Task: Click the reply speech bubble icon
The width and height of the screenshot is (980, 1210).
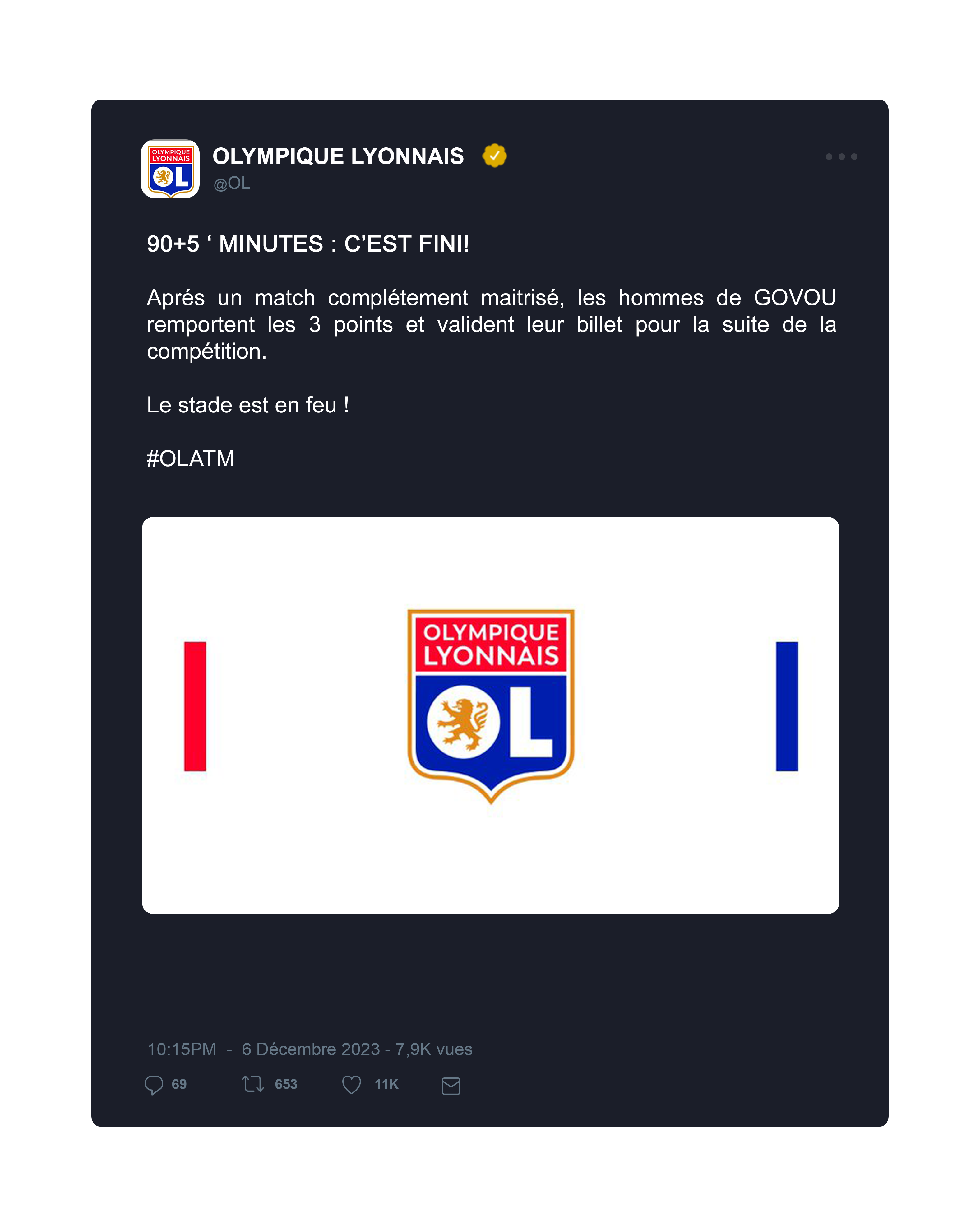Action: (154, 1085)
